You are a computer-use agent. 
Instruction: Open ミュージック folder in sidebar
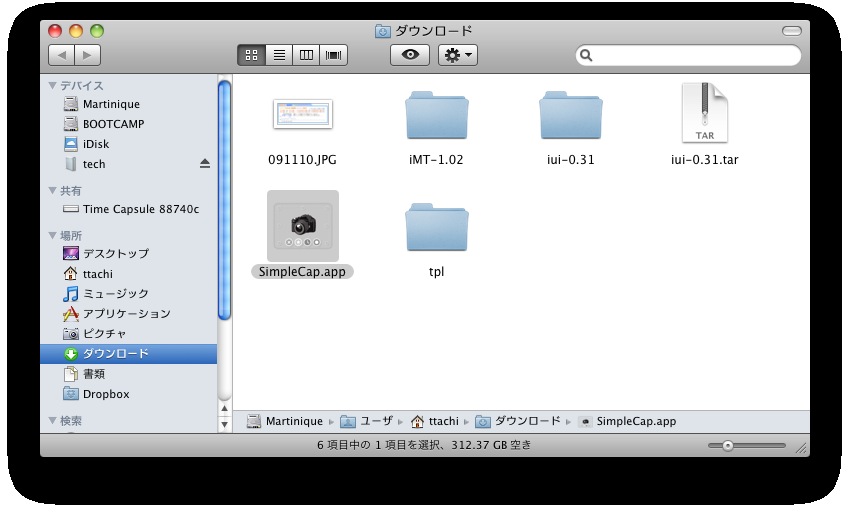(128, 294)
